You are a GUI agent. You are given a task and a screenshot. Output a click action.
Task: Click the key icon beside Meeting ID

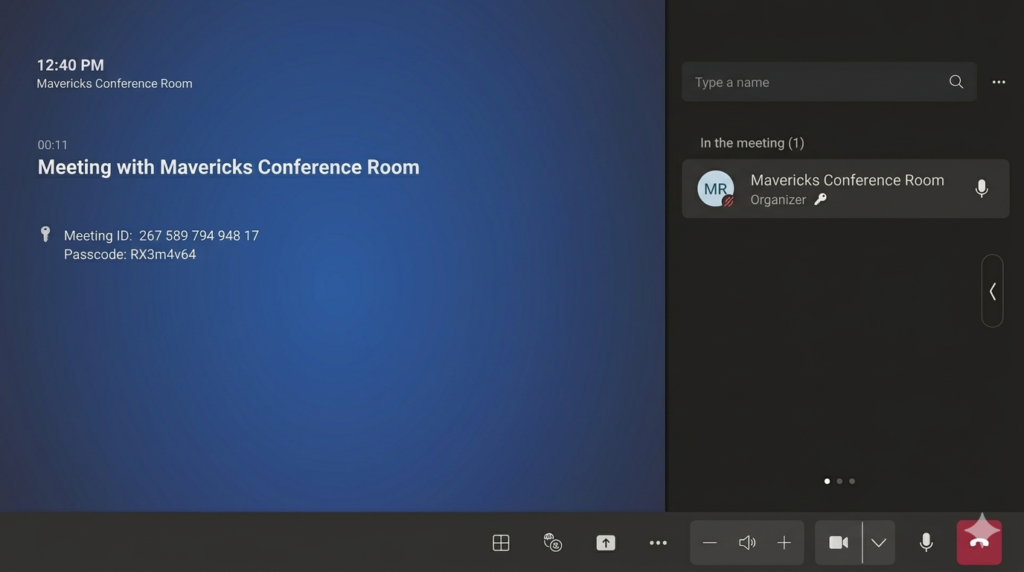click(45, 234)
